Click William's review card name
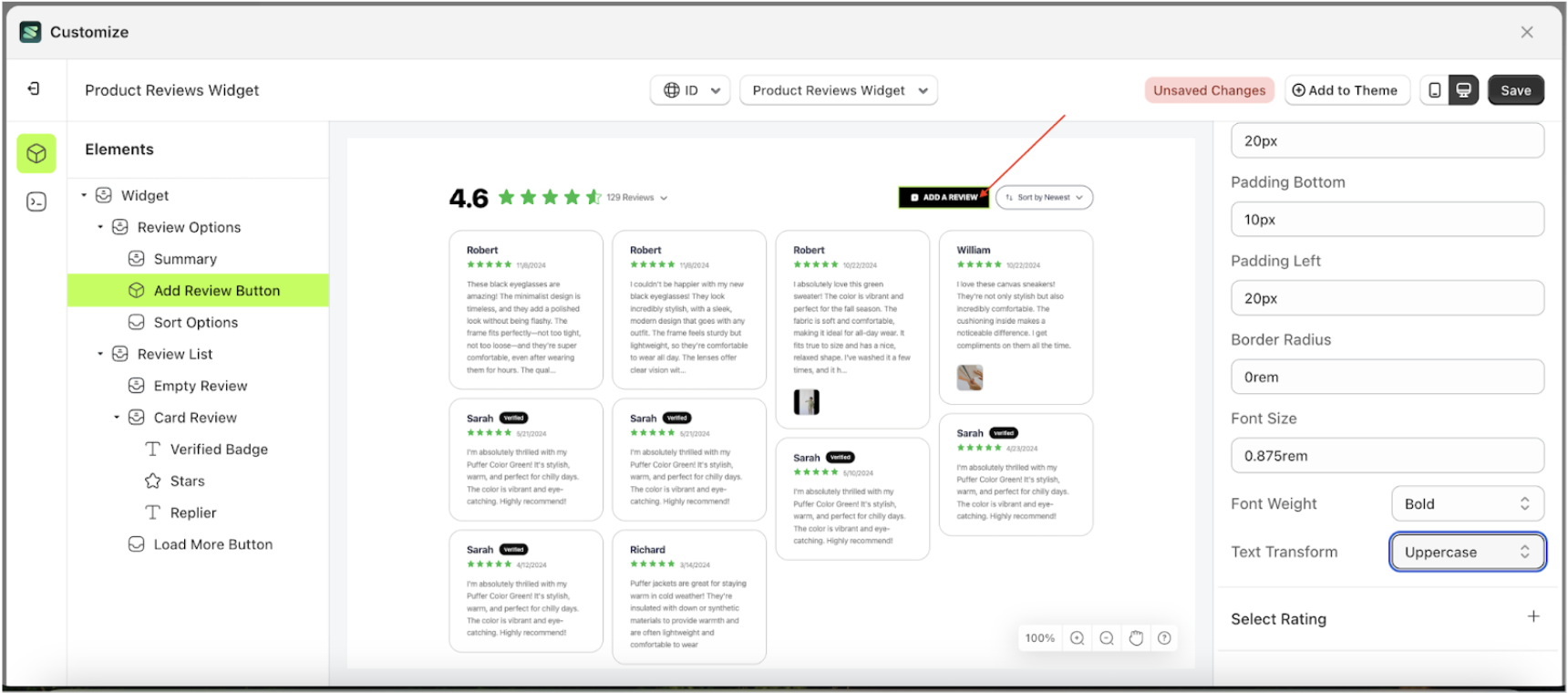 pos(973,250)
